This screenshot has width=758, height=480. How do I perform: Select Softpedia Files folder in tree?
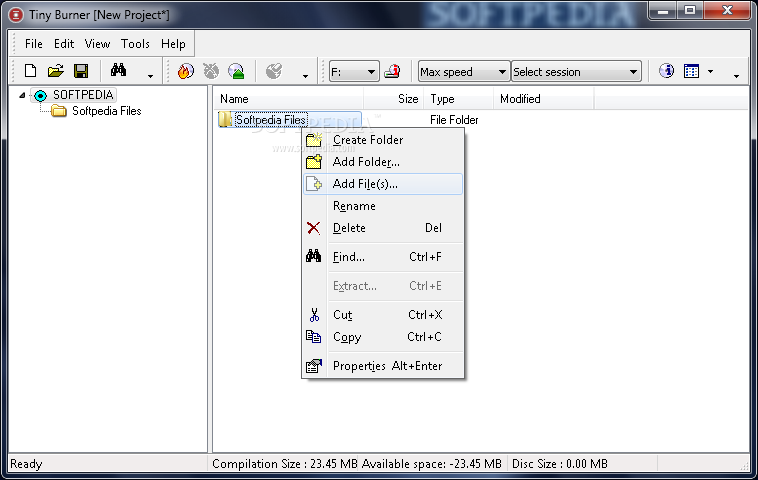coord(106,111)
